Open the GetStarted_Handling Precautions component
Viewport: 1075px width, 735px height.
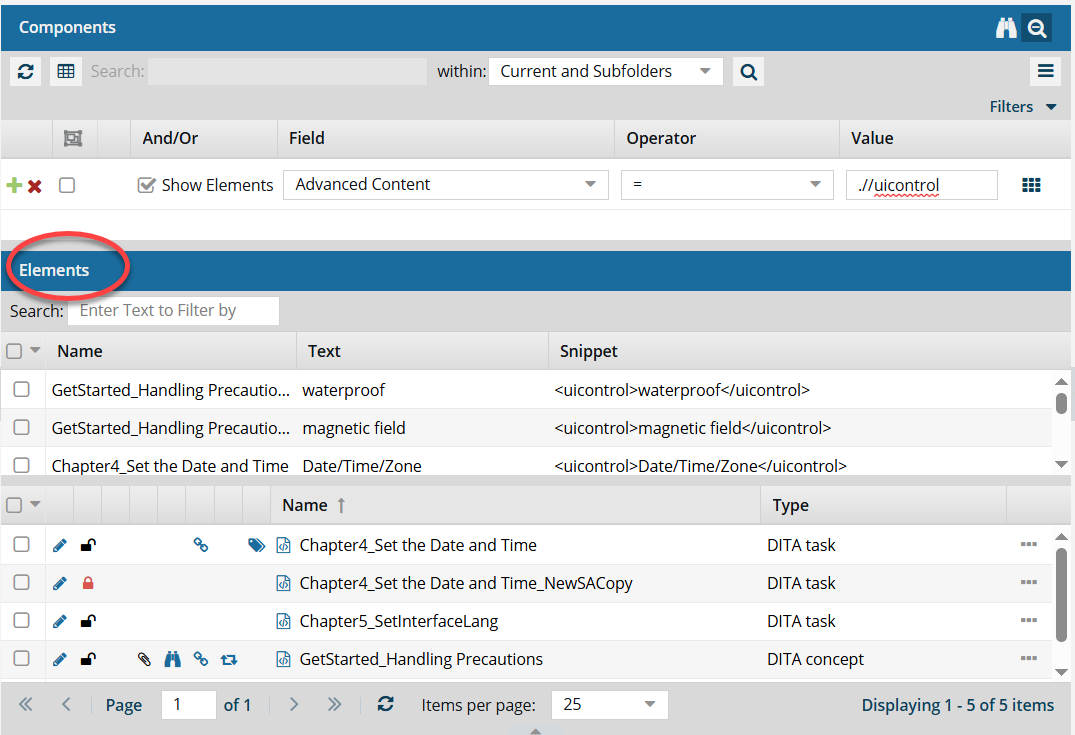(x=421, y=660)
